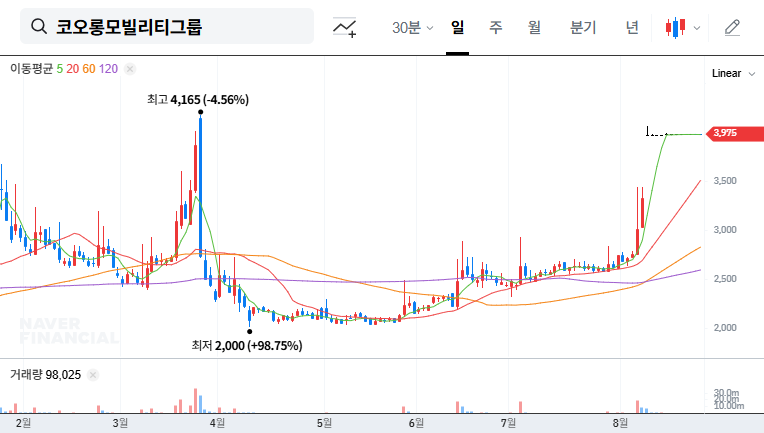Click the 2,000 price axis label
The width and height of the screenshot is (764, 433).
[x=725, y=328]
